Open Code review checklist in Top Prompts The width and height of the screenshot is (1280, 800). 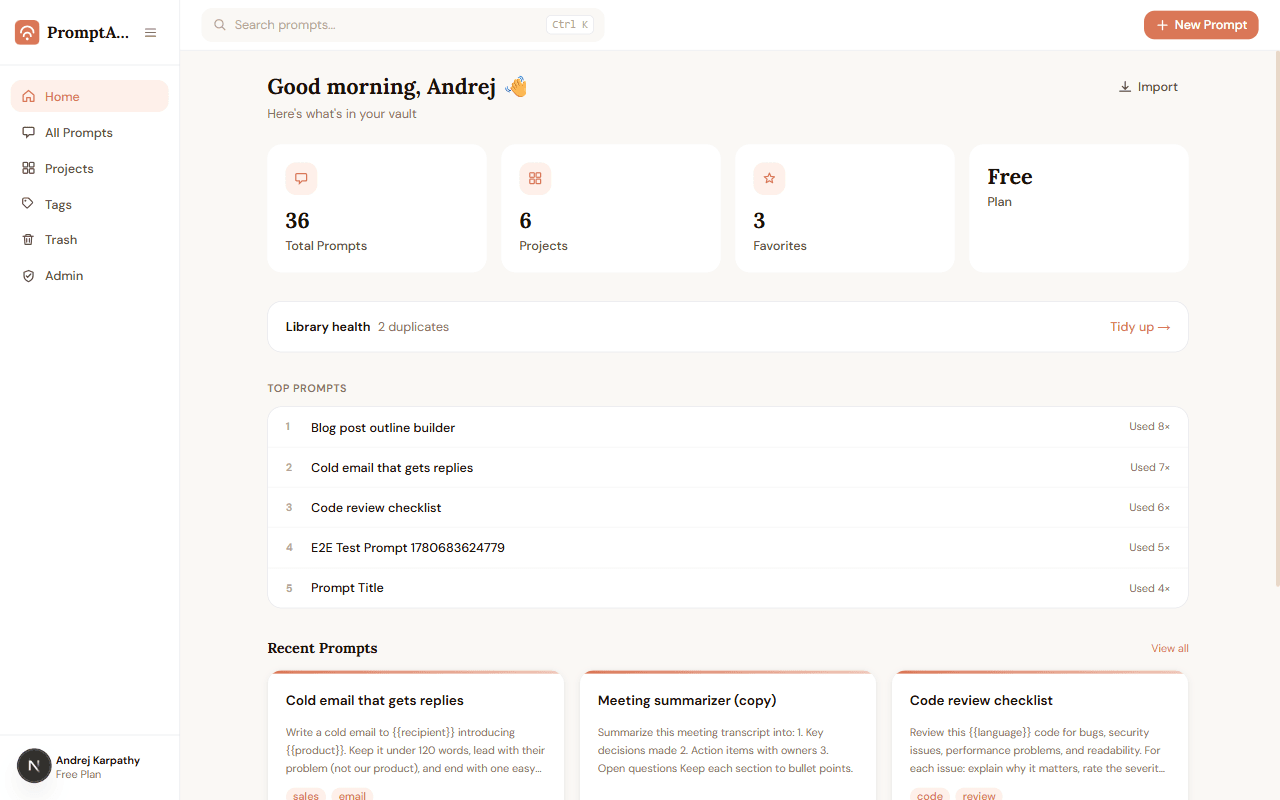(x=728, y=507)
